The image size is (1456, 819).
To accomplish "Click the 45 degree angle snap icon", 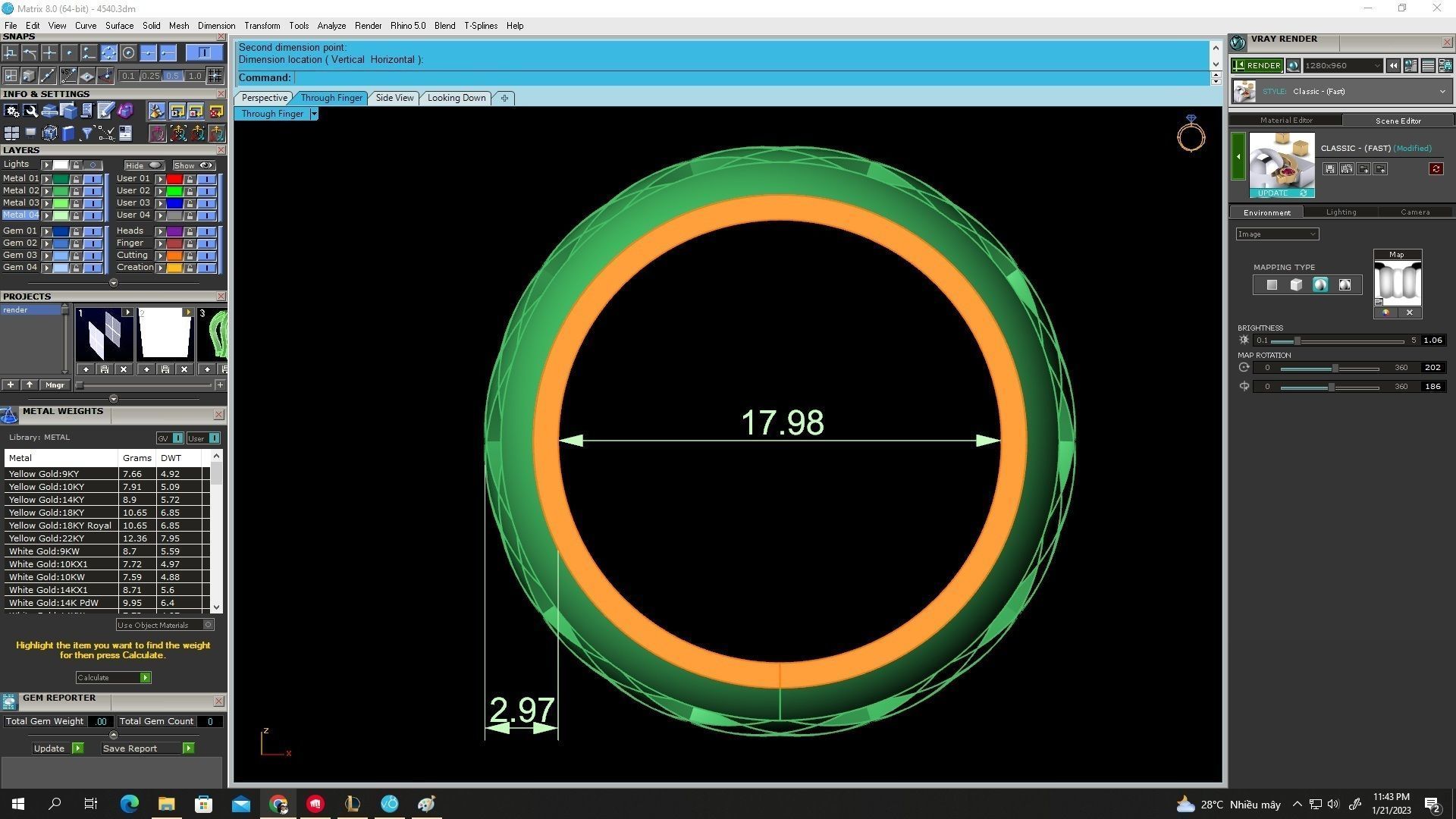I will pos(68,76).
